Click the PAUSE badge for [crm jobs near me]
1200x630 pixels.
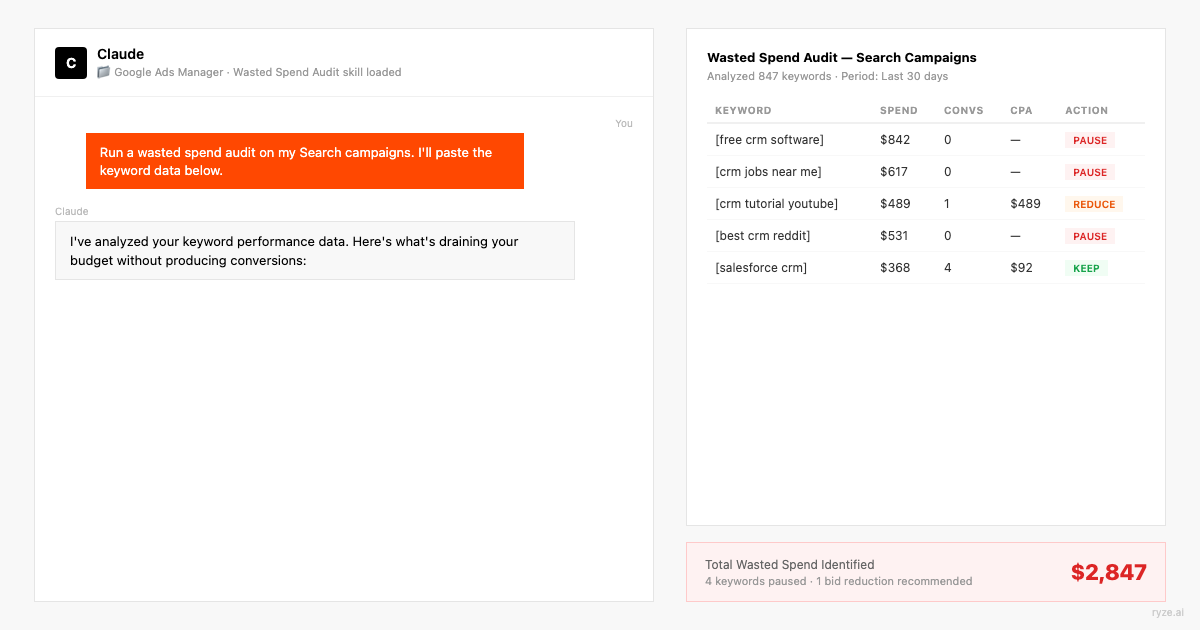(x=1089, y=171)
